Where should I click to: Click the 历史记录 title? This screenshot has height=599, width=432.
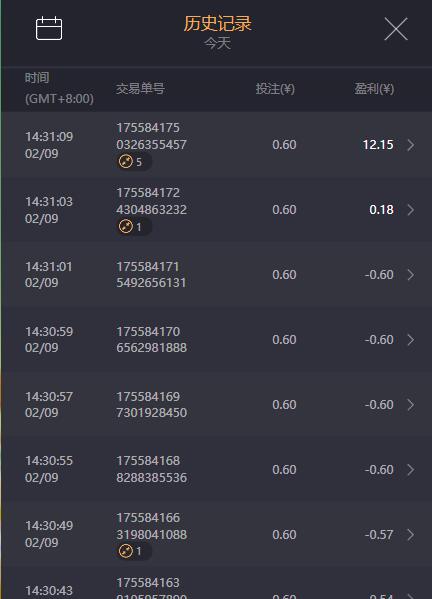(x=217, y=23)
